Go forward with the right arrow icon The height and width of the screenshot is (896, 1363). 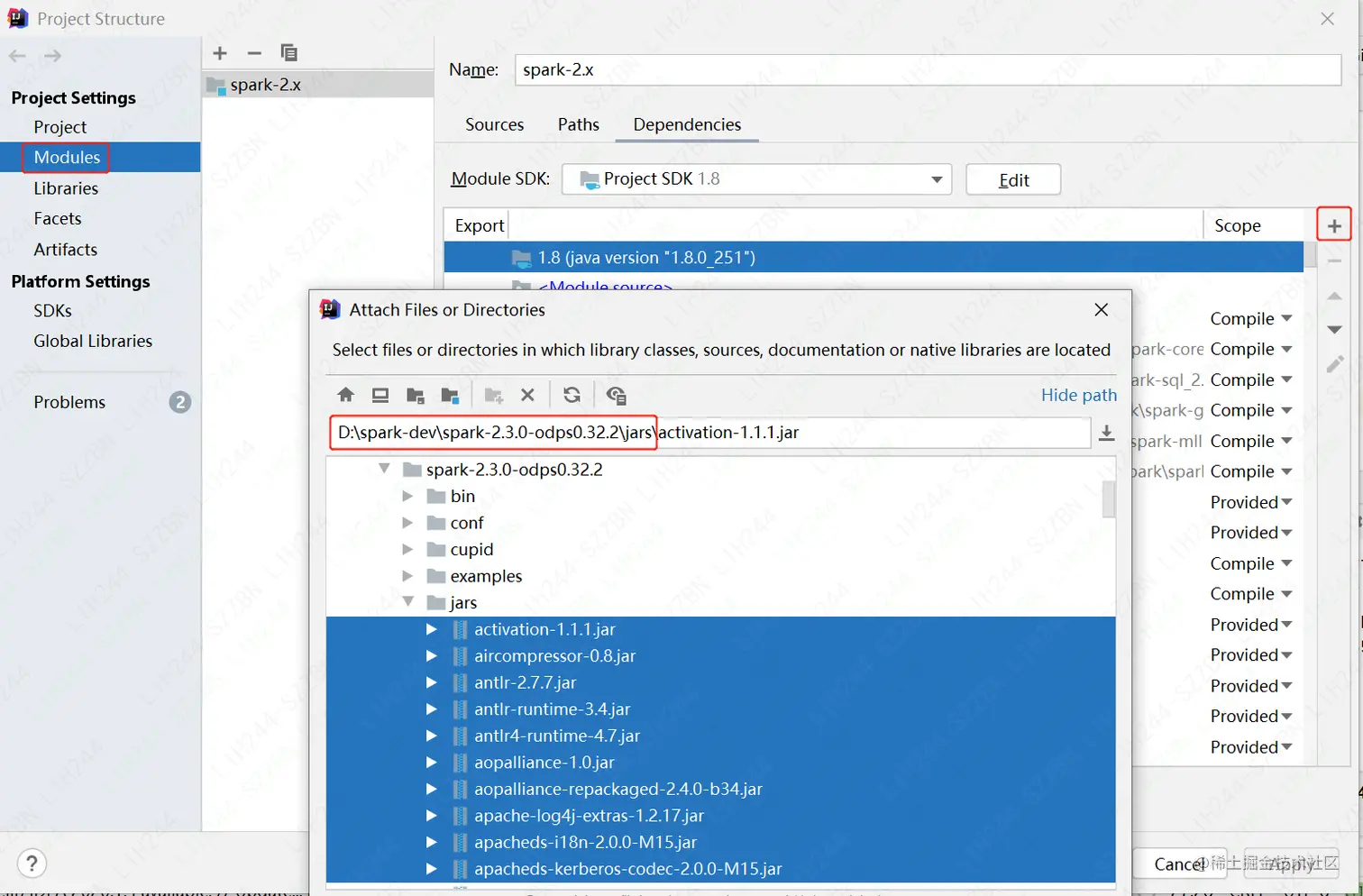pyautogui.click(x=53, y=56)
